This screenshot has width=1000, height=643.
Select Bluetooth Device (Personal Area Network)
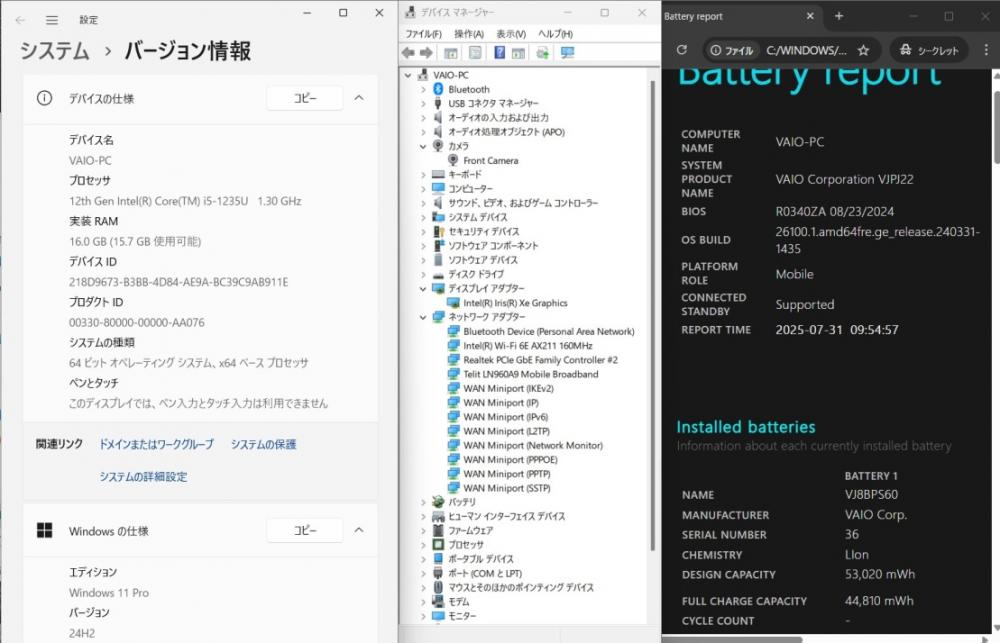tap(548, 332)
